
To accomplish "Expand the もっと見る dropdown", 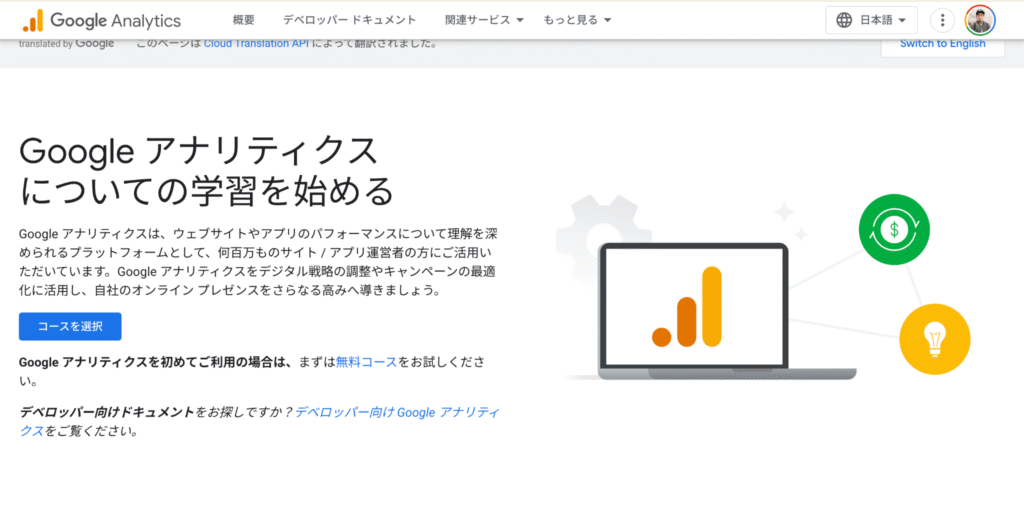I will pyautogui.click(x=577, y=20).
